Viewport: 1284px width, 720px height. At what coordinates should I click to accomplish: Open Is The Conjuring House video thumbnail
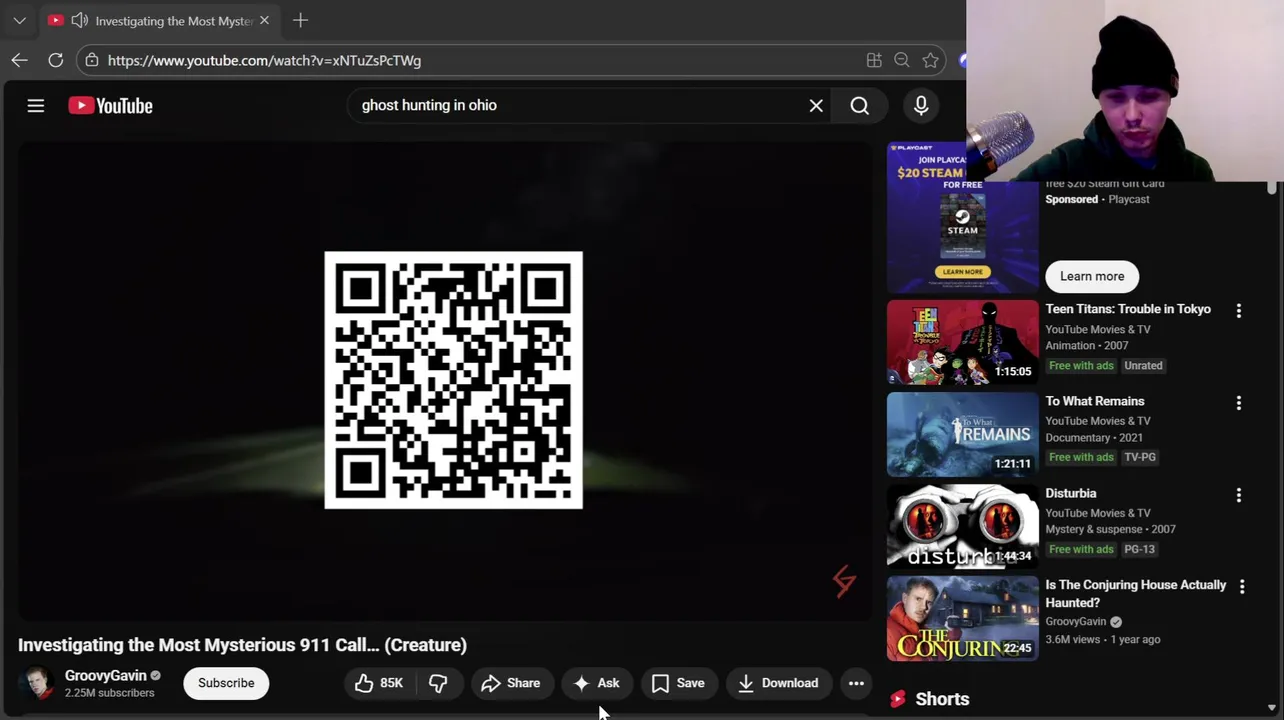point(962,618)
